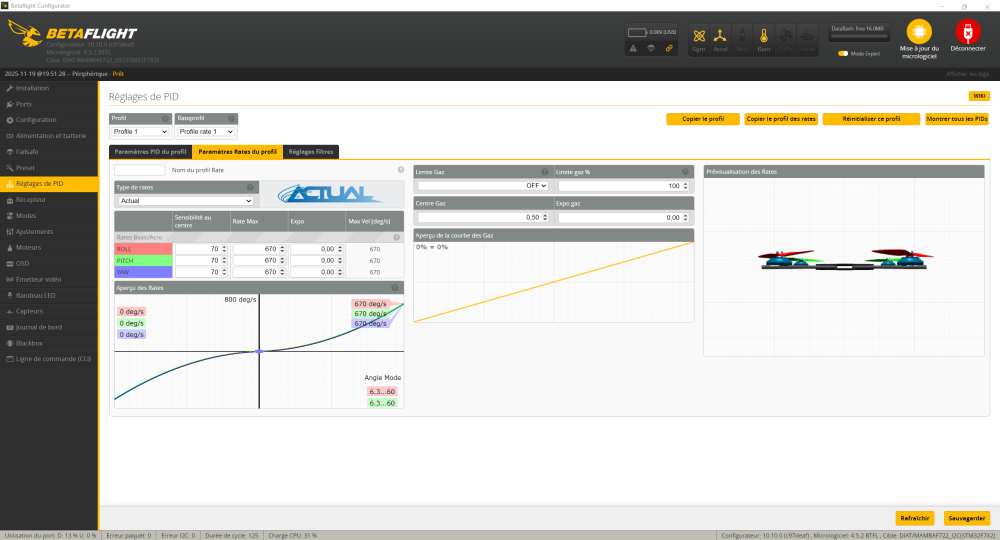
Task: Switch to Réglages filtres tab
Action: click(310, 152)
